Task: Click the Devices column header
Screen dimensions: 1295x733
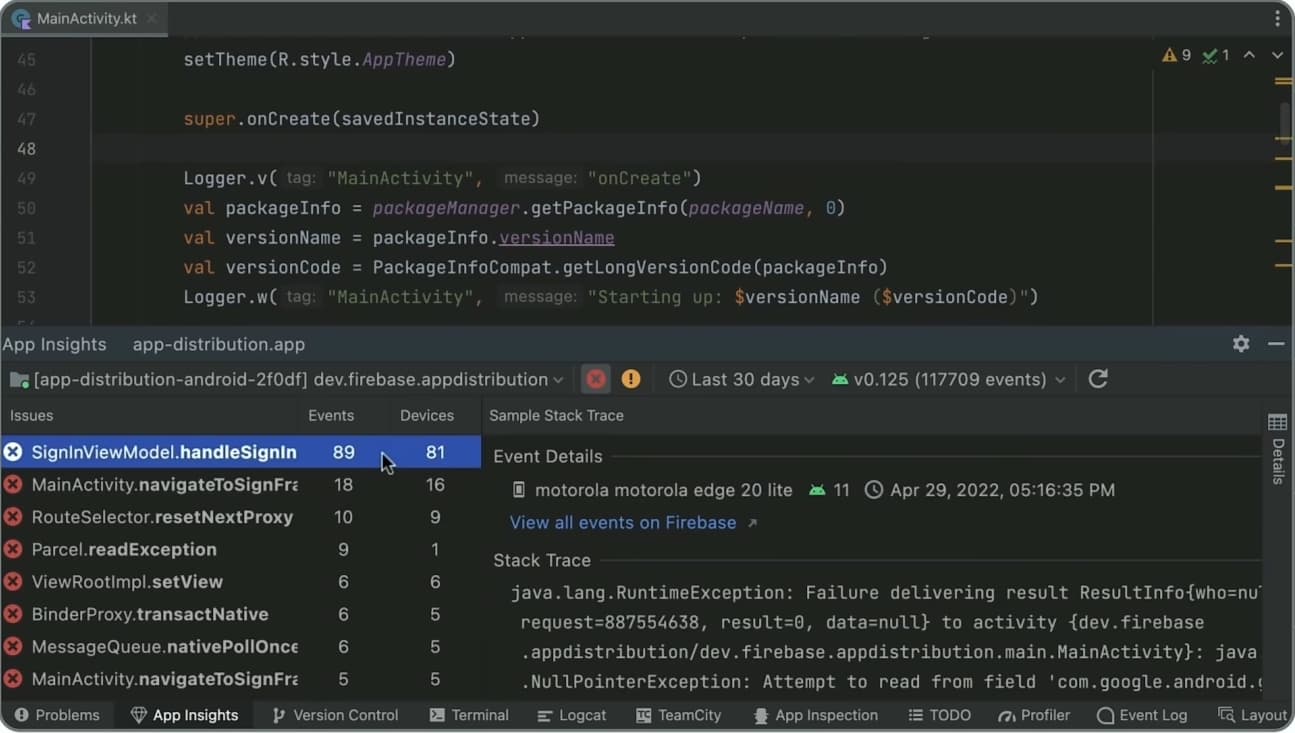Action: click(427, 415)
